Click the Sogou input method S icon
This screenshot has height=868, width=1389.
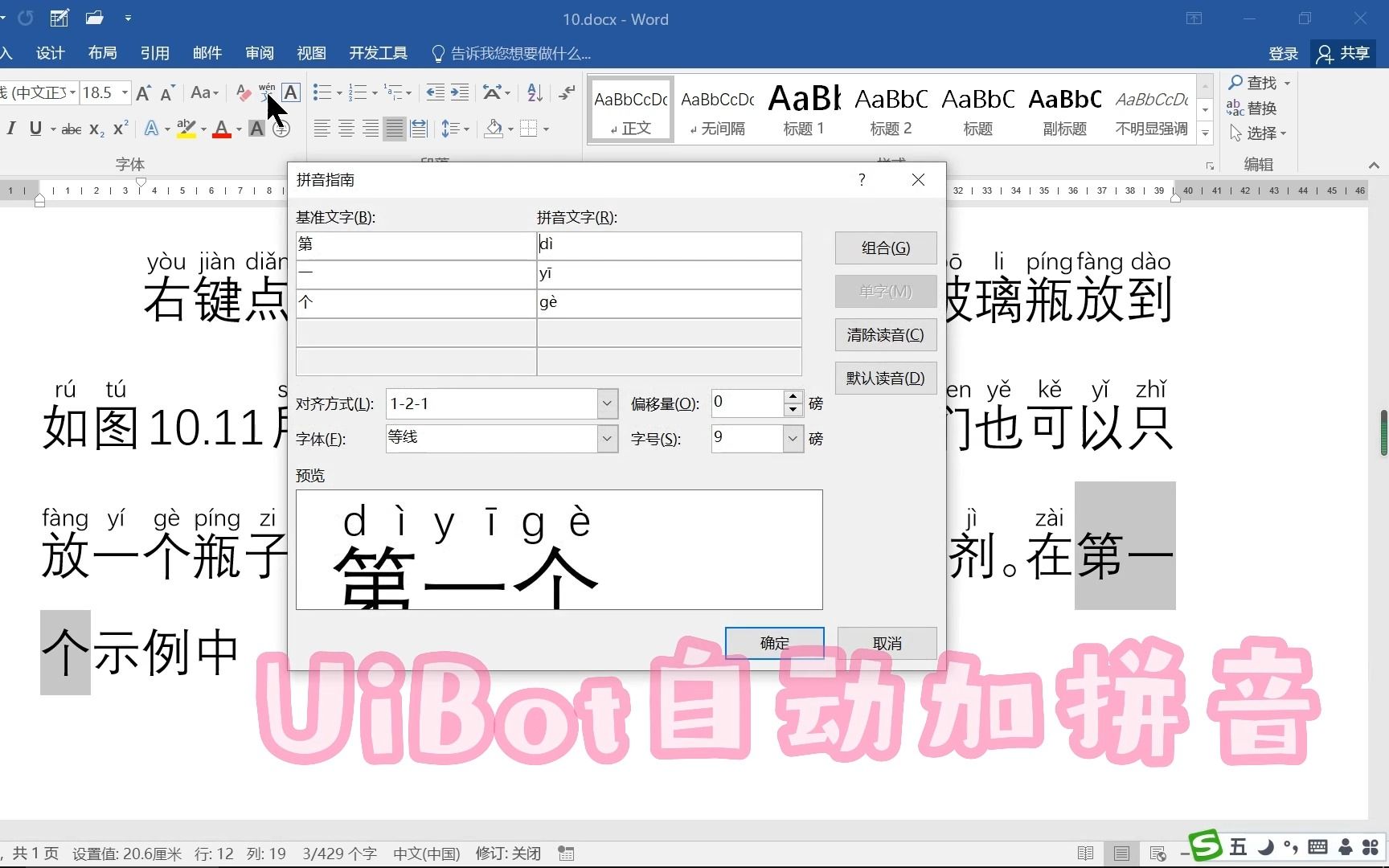point(1205,845)
